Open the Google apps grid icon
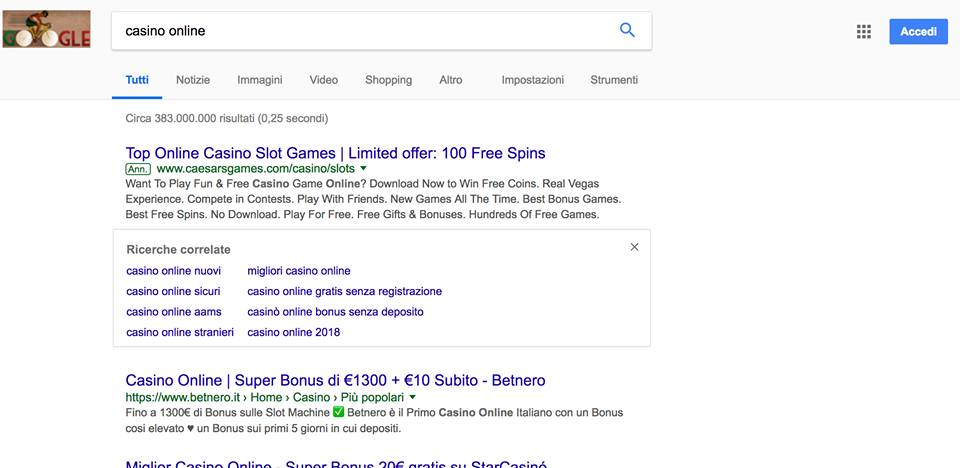Viewport: 960px width, 468px height. click(x=863, y=32)
